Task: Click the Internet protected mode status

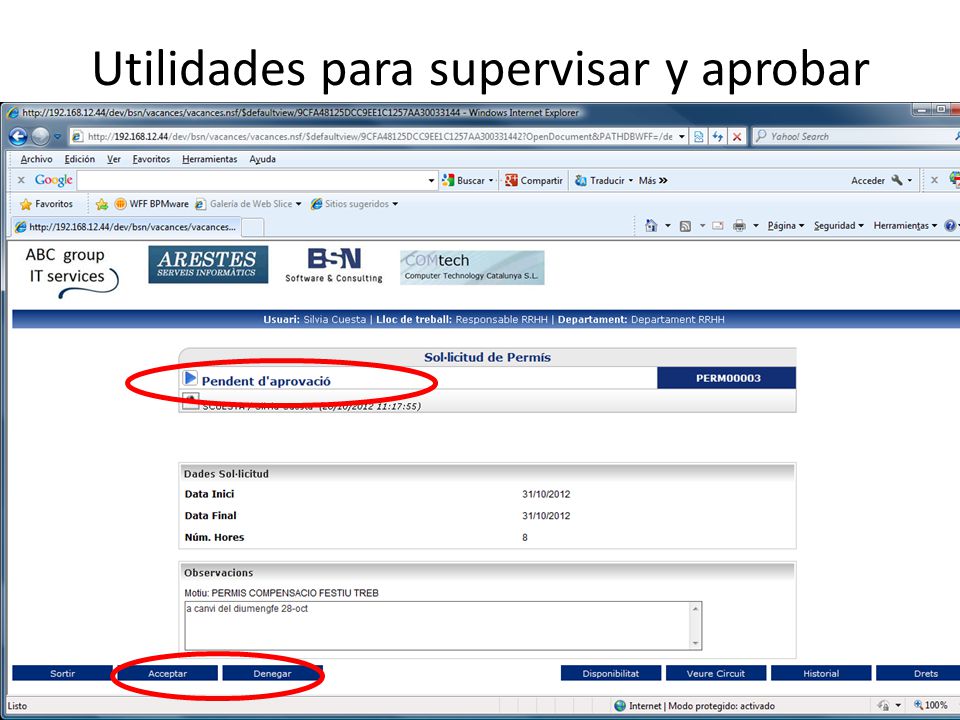Action: click(x=694, y=706)
